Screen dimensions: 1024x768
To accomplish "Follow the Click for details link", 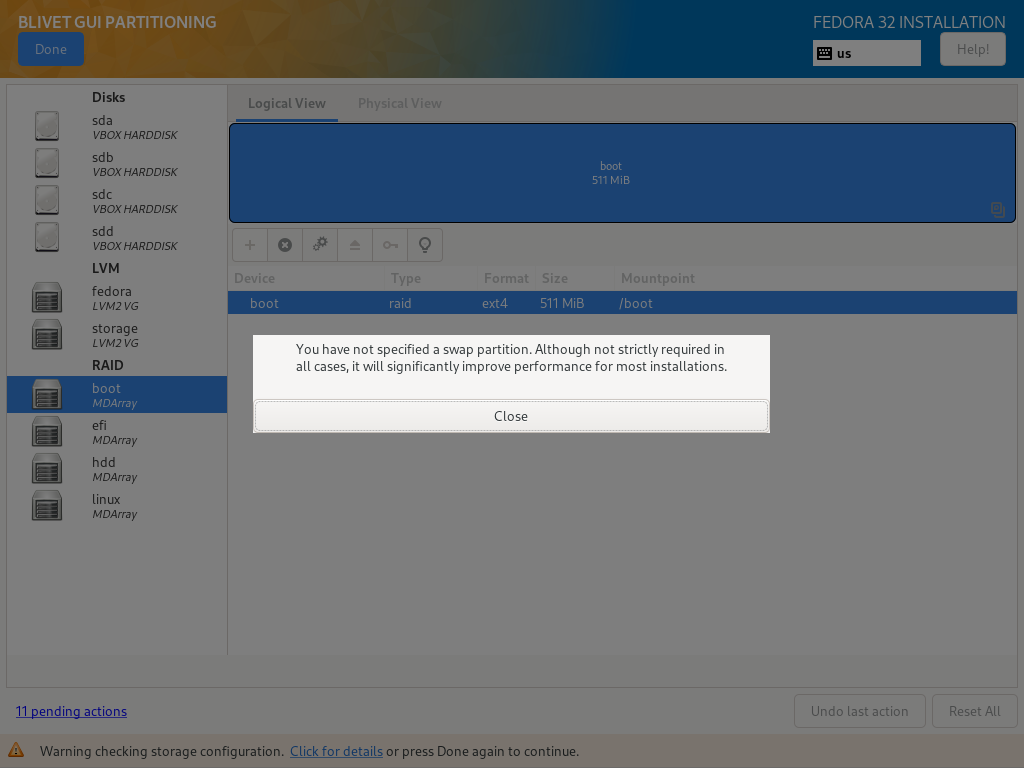I will 336,751.
